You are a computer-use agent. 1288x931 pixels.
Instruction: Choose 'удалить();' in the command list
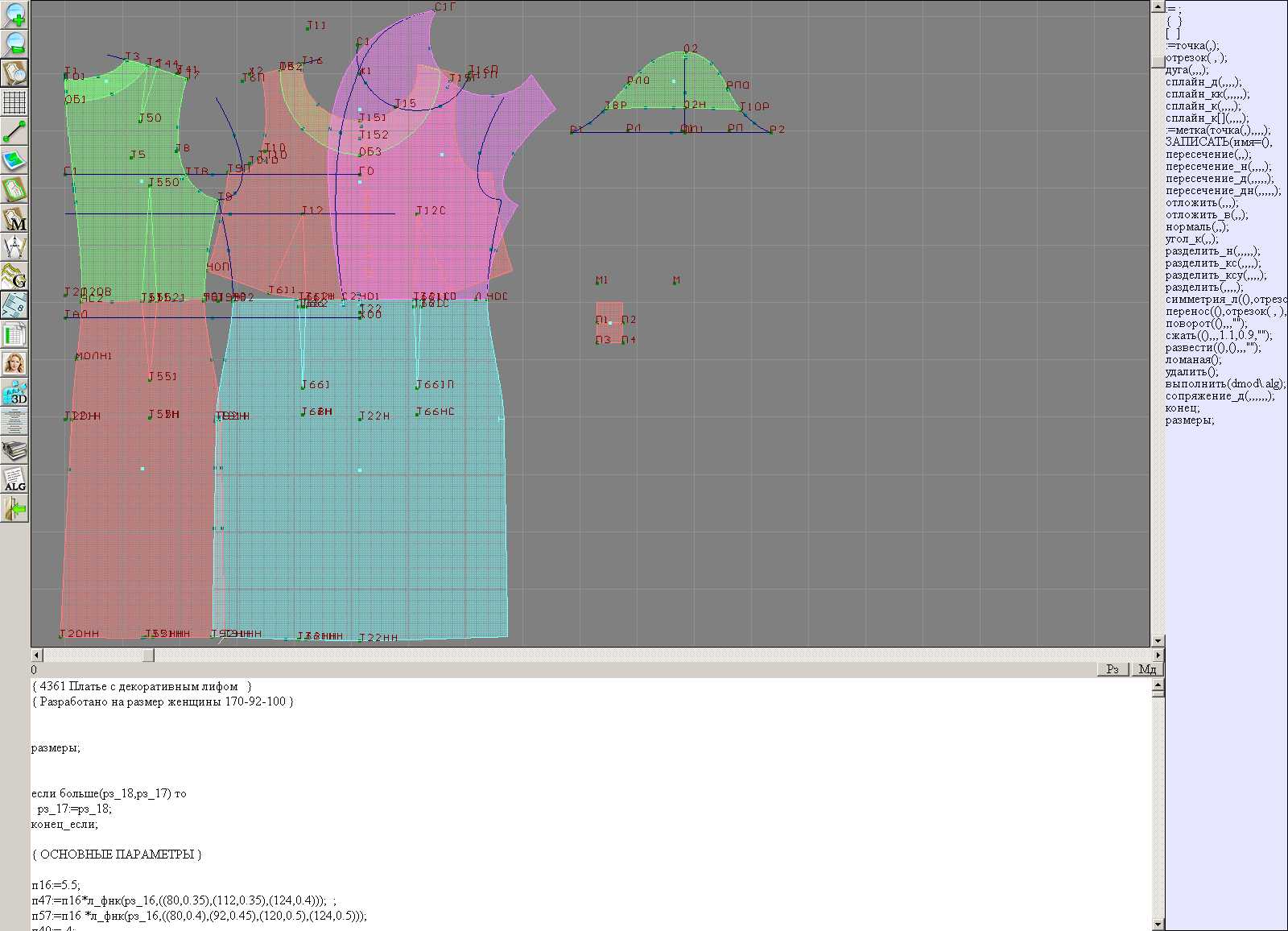pos(1191,372)
